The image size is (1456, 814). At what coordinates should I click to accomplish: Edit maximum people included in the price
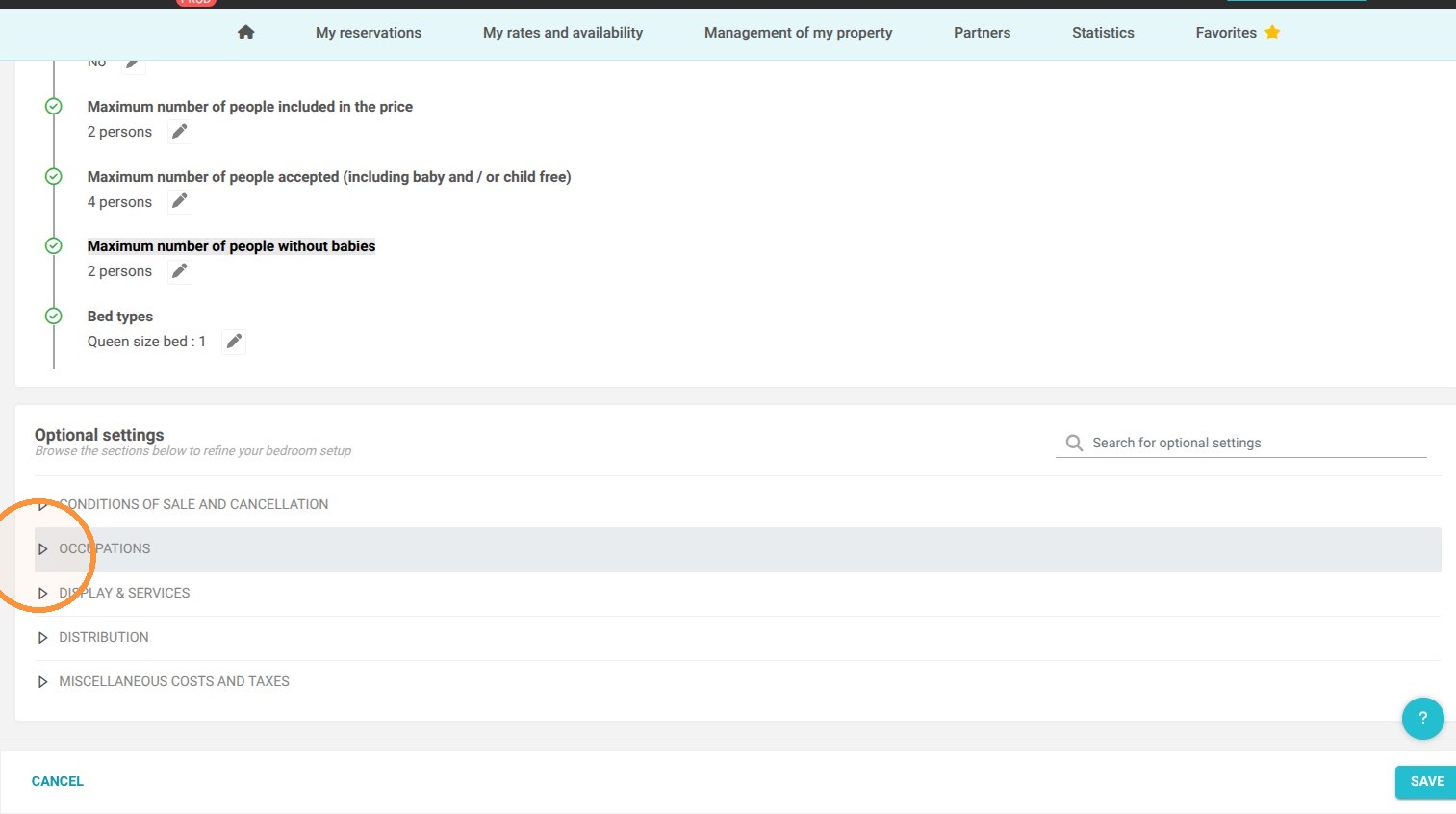click(x=179, y=132)
